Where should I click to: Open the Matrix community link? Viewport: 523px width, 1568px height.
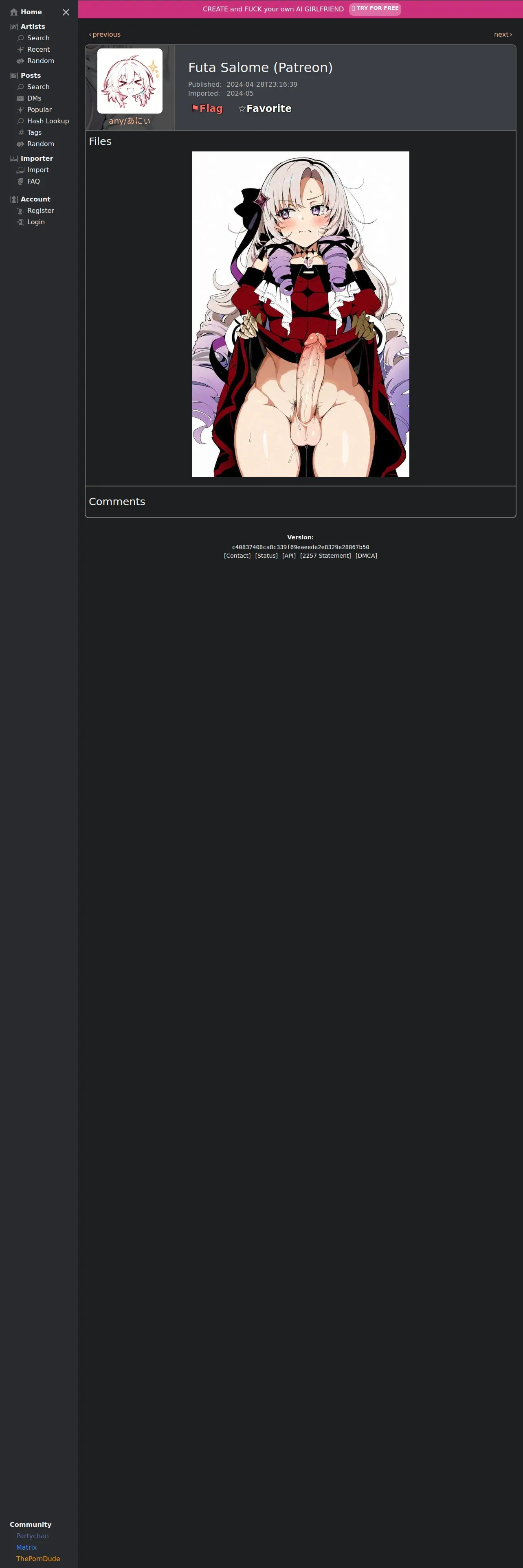pos(26,1547)
